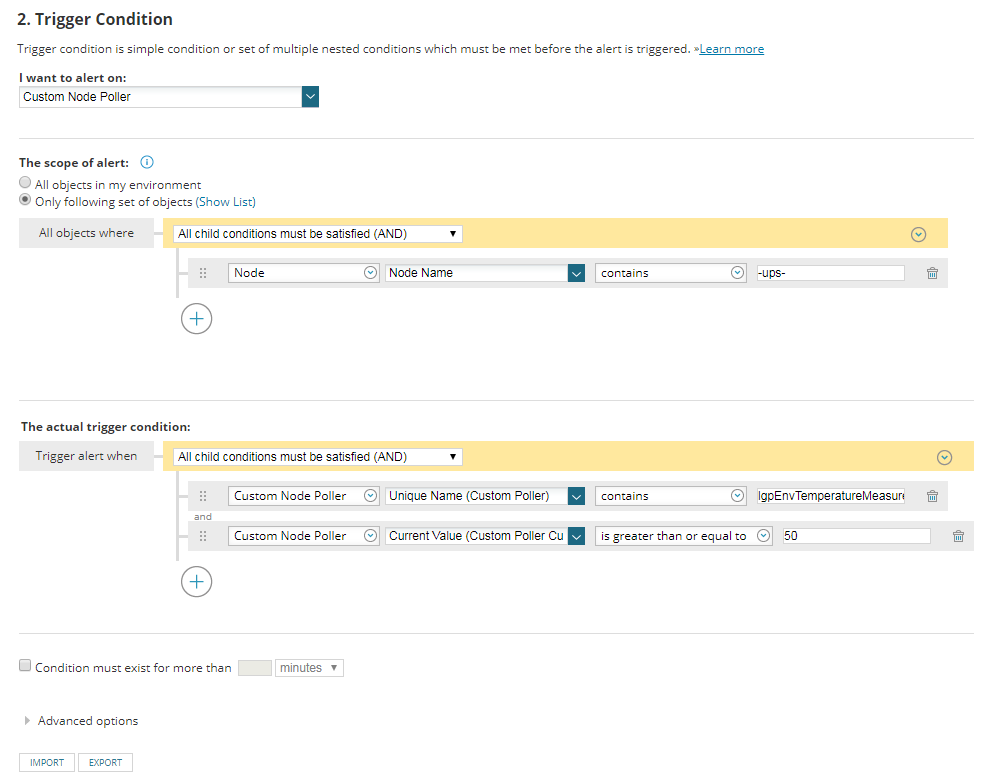Image resolution: width=989 pixels, height=782 pixels.
Task: Click info icon beside scope of alert
Action: click(146, 162)
